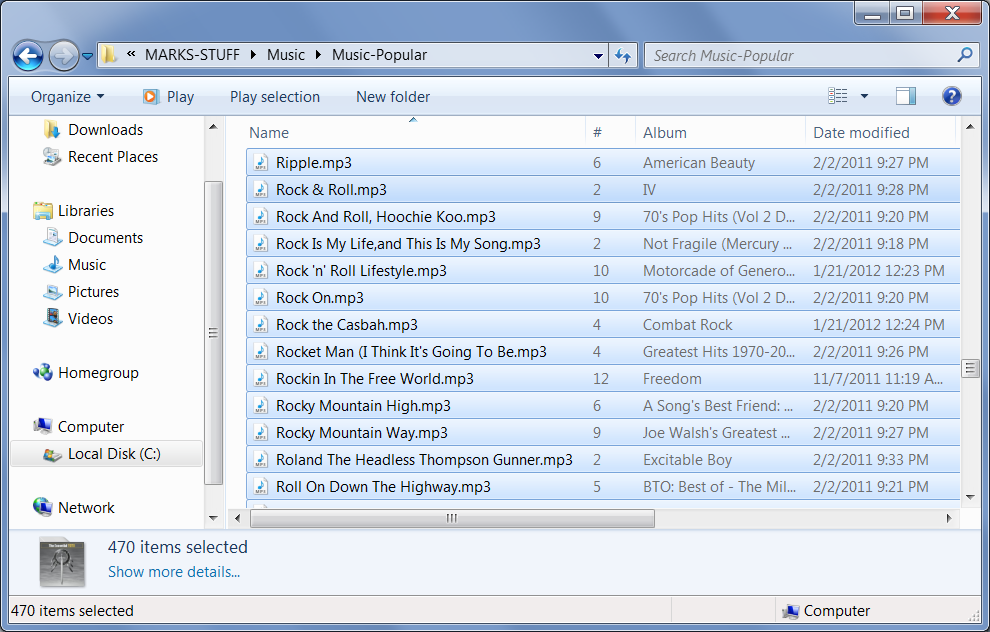Expand the Organize dropdown menu
The image size is (990, 632).
pos(67,97)
